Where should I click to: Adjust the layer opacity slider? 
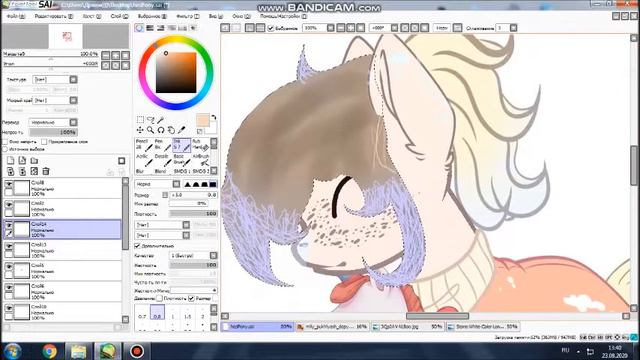(x=53, y=132)
